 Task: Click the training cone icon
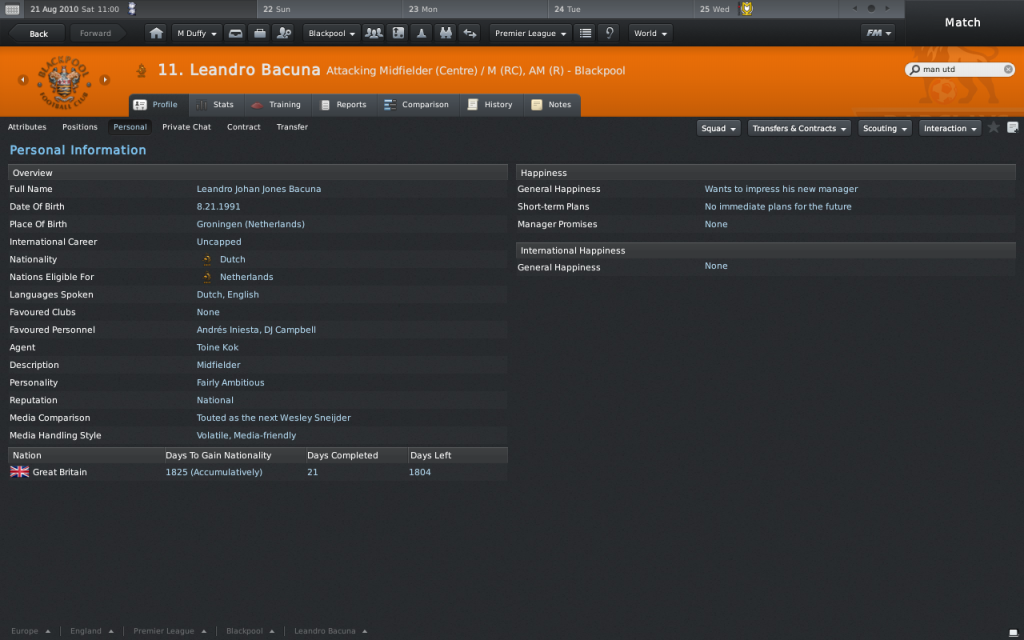pyautogui.click(x=422, y=33)
